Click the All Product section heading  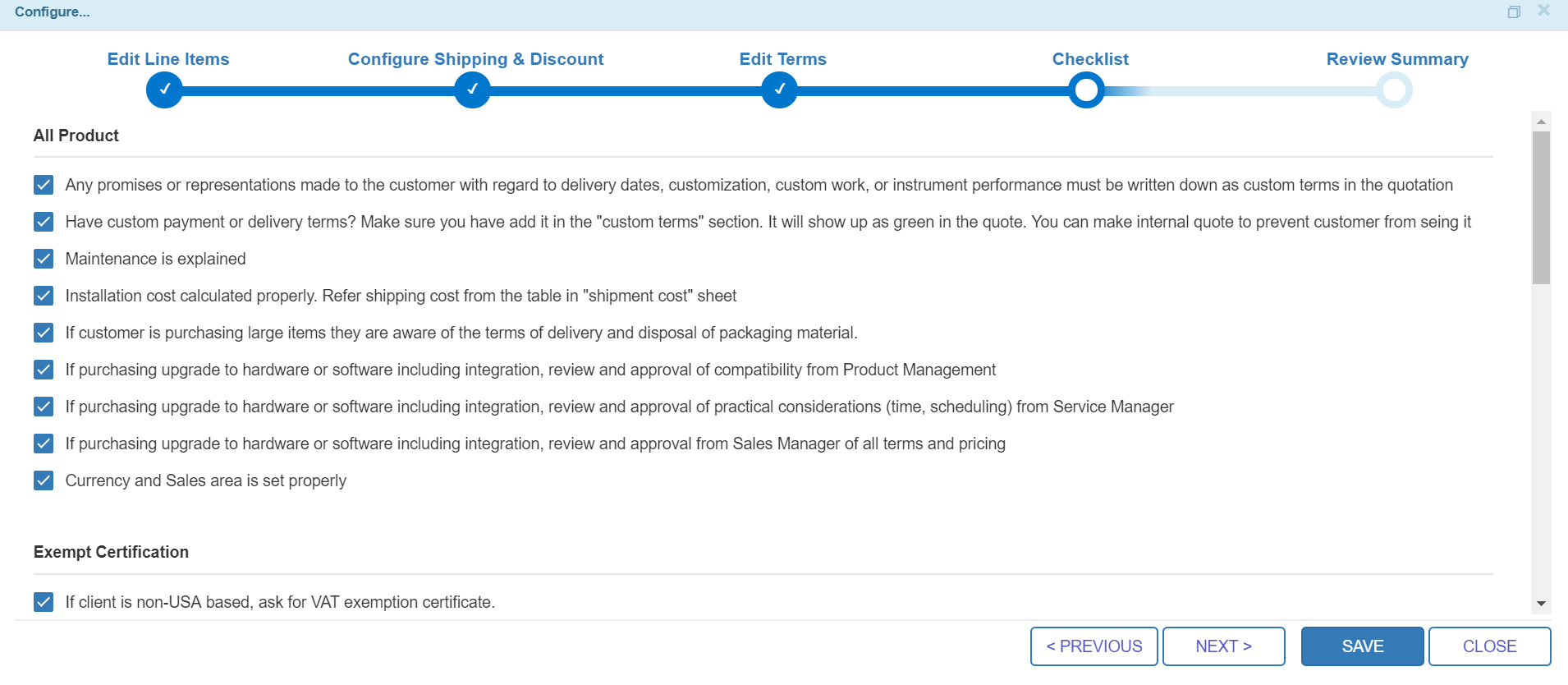(76, 136)
